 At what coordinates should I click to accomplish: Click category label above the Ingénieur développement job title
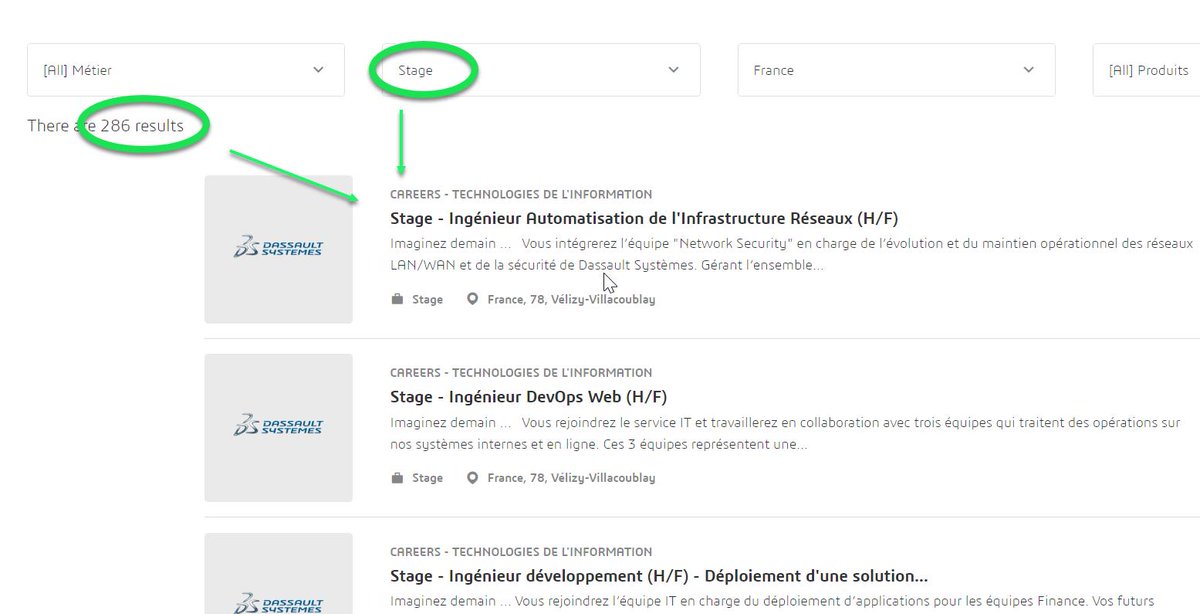point(521,551)
